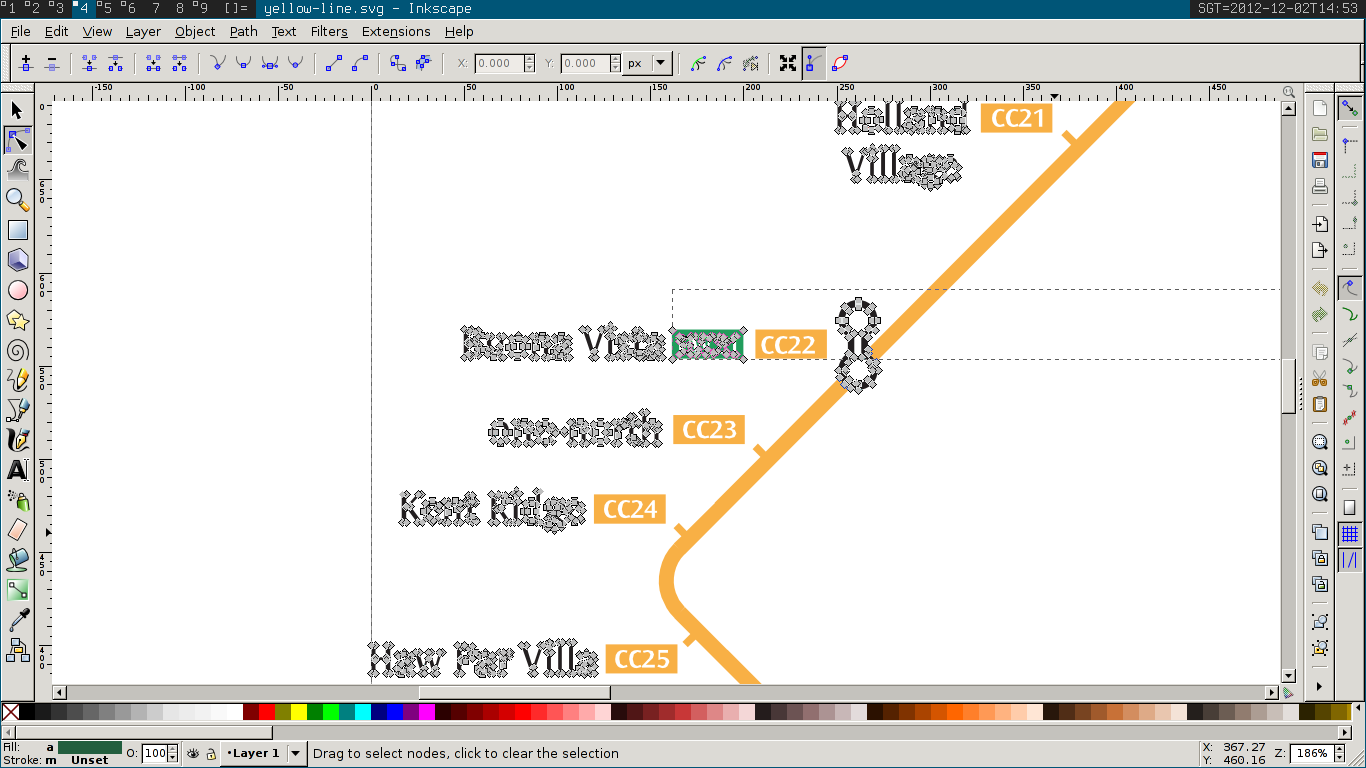Open the Extensions menu
Image resolution: width=1366 pixels, height=768 pixels.
click(x=396, y=31)
